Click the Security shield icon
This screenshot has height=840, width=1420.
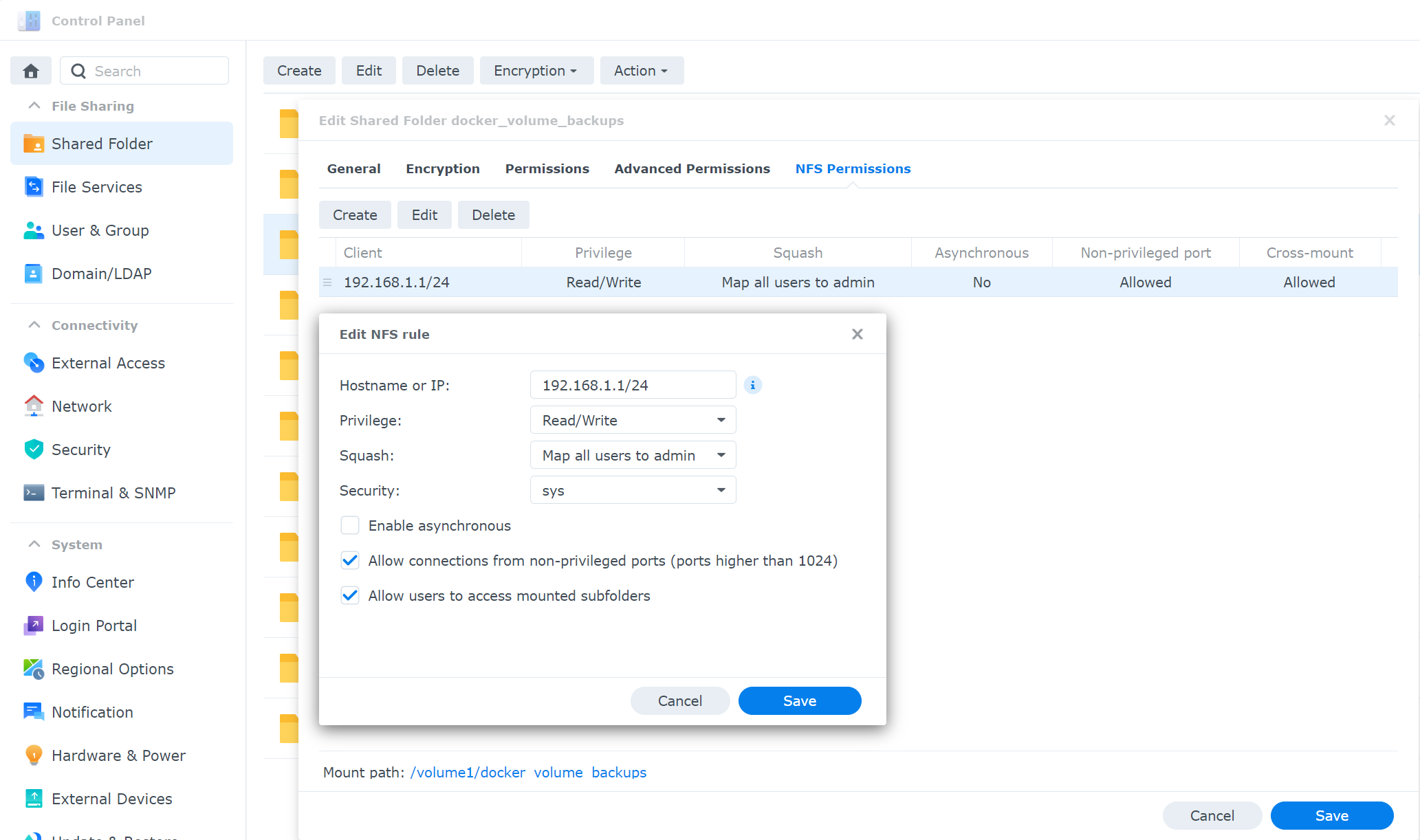(x=34, y=450)
